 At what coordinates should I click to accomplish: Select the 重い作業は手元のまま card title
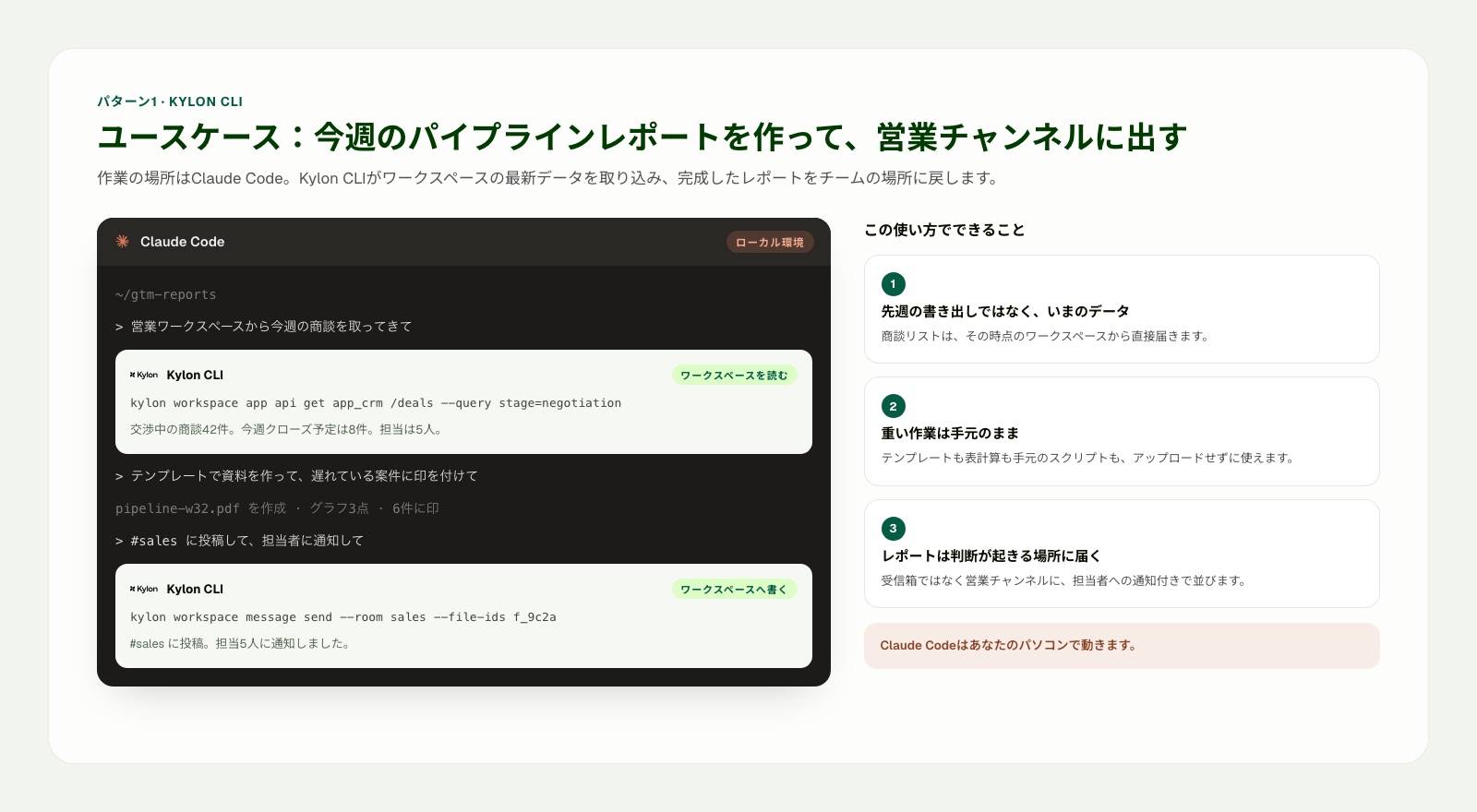(950, 434)
